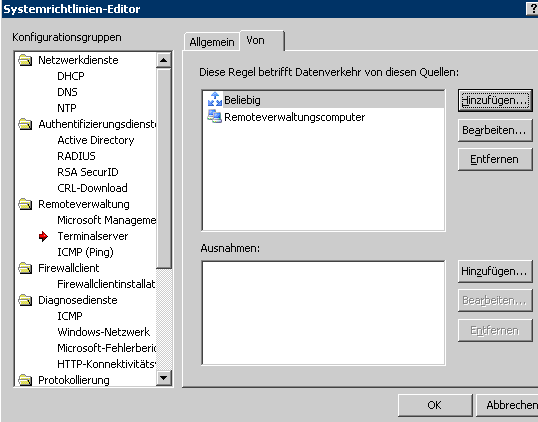The height and width of the screenshot is (422, 538).
Task: Select DHCP in the configuration tree
Action: coord(71,76)
